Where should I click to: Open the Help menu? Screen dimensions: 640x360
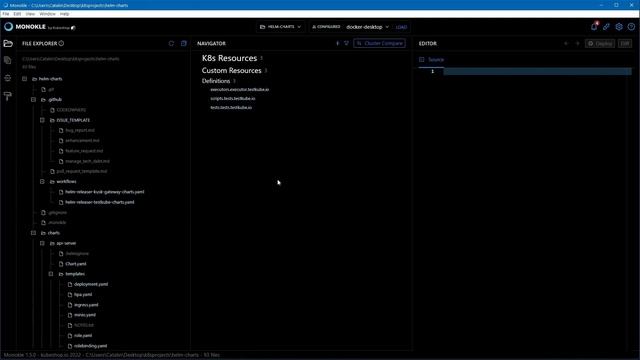pyautogui.click(x=64, y=14)
